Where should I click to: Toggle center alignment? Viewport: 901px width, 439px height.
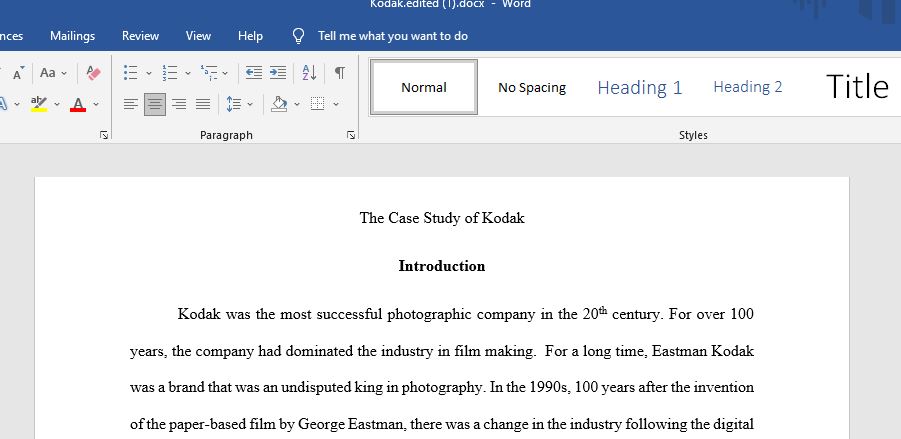click(155, 104)
